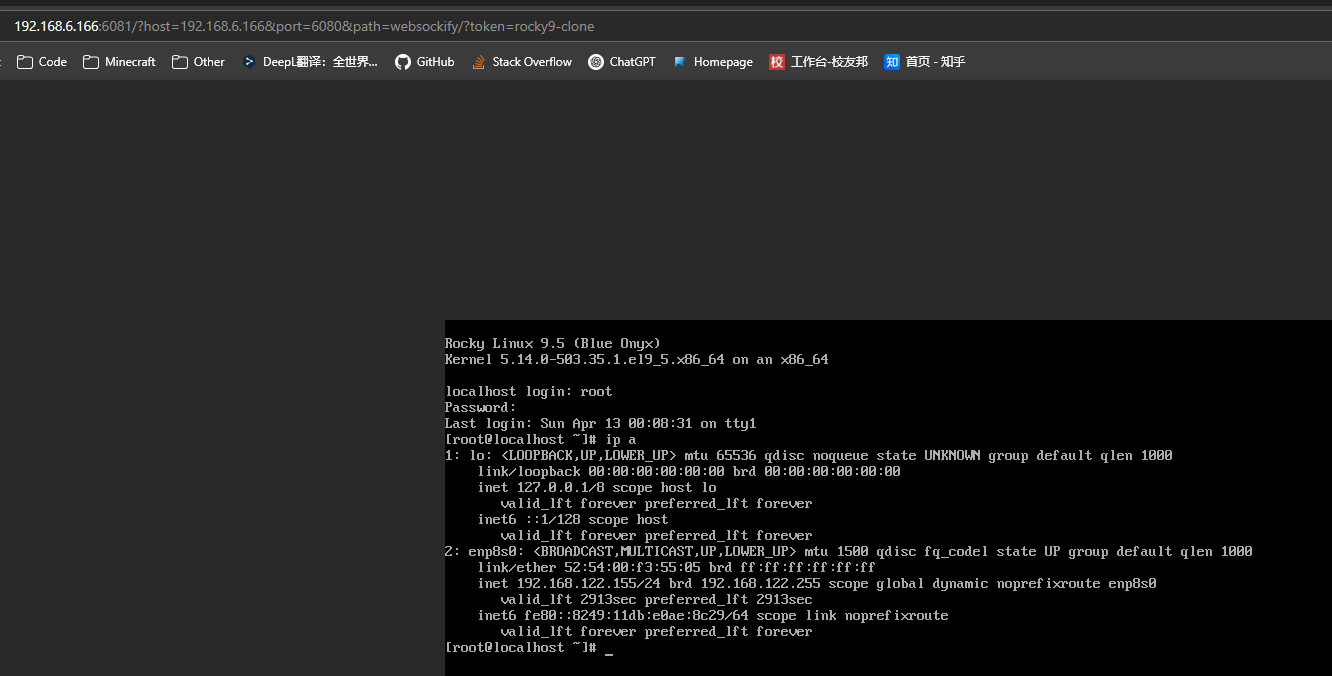
Task: Click the inet6 fe80 address line
Action: [712, 615]
